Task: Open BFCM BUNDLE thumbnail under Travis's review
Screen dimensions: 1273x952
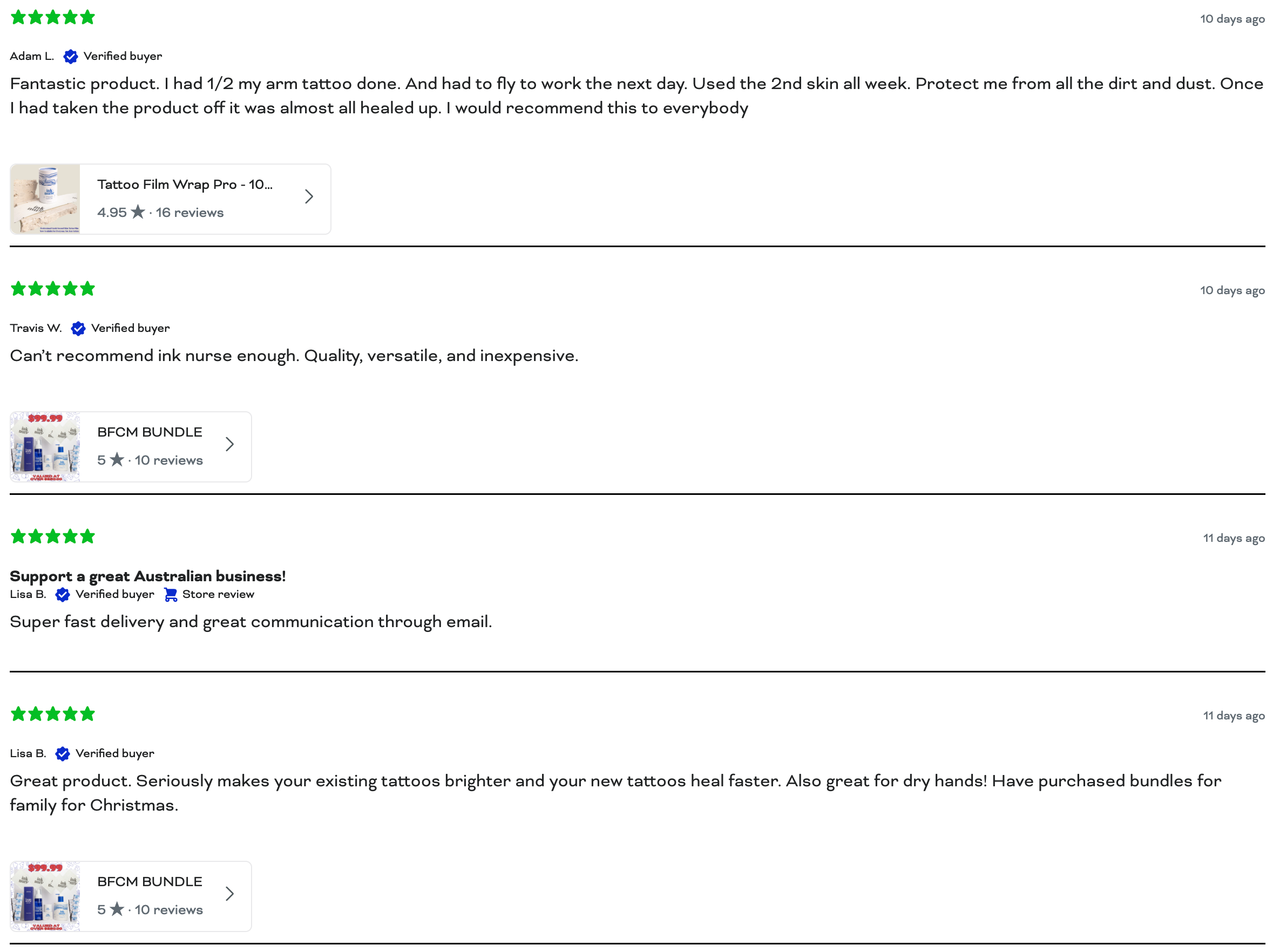Action: click(45, 447)
